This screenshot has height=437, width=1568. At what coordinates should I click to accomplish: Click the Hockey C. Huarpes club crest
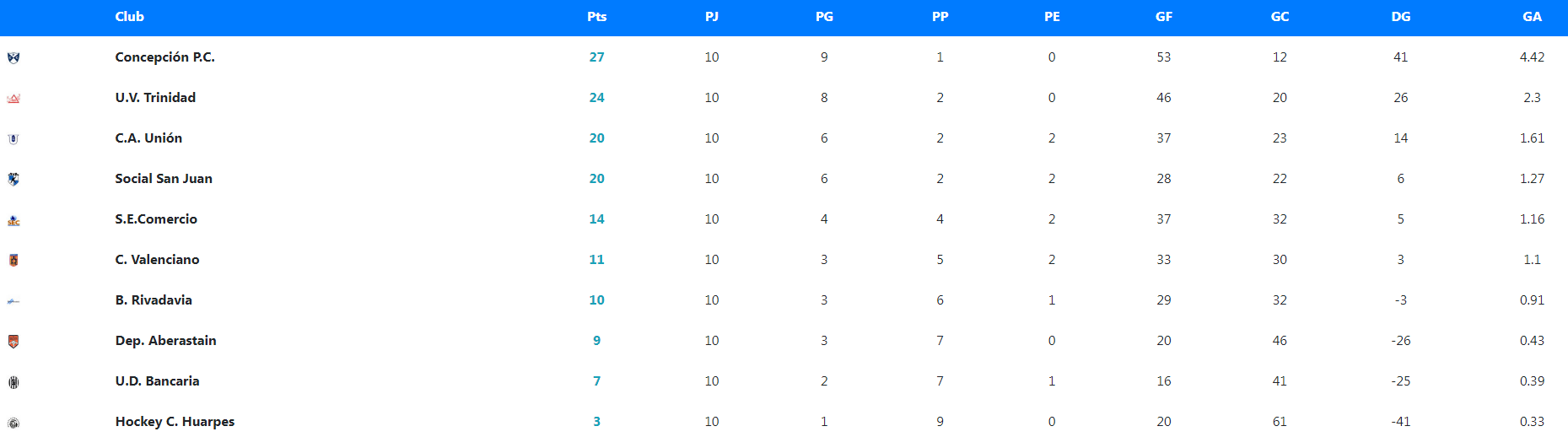[x=13, y=422]
